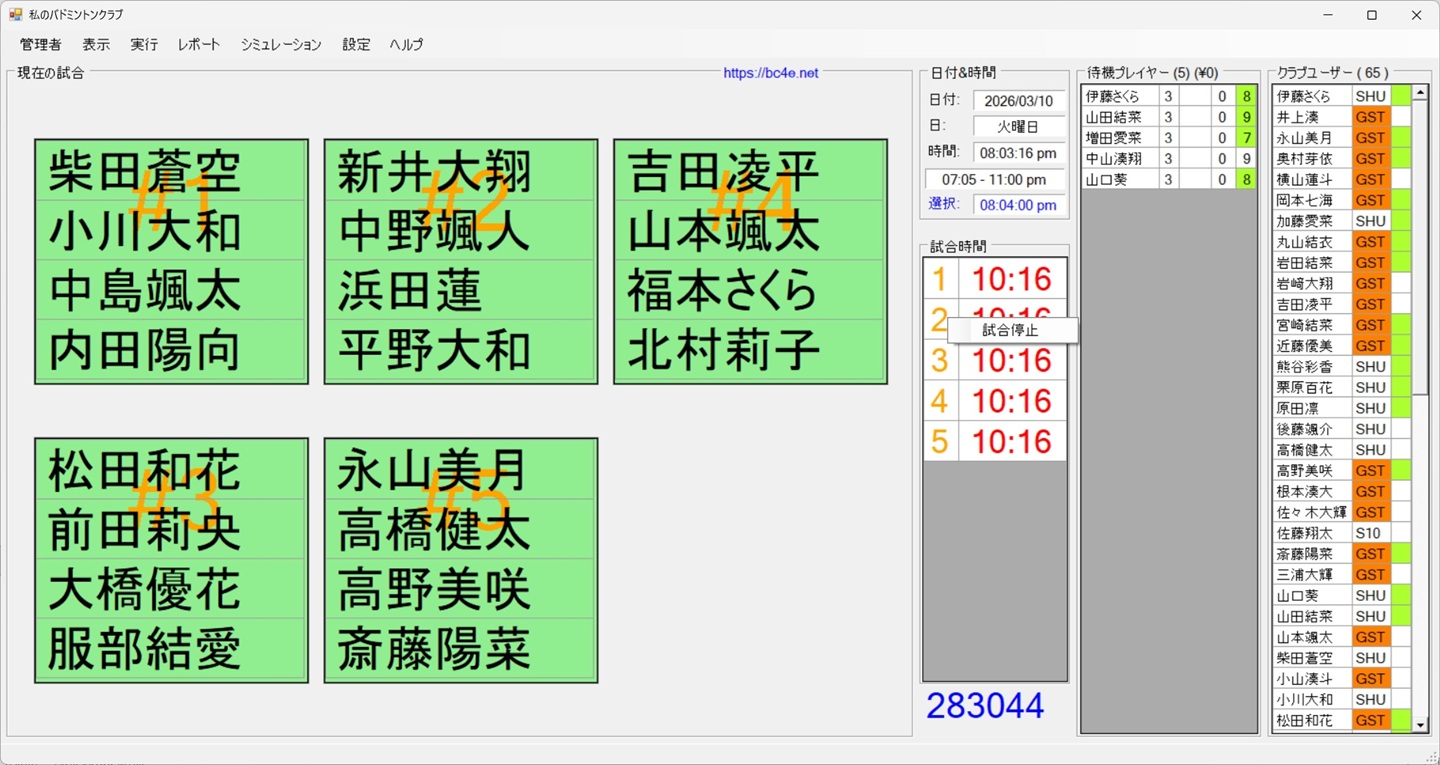Select player 服部結愛 on court #3
Screen dimensions: 1440x765
click(x=171, y=649)
